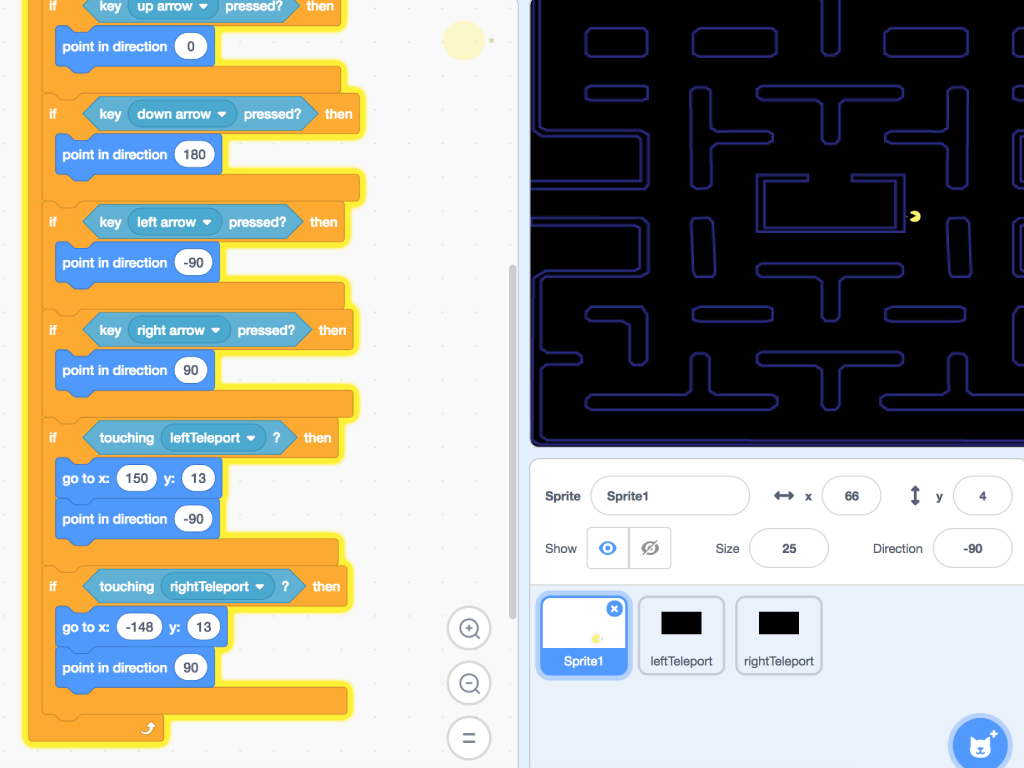Edit the sprite Direction field
Screen dimensions: 1024x768
[972, 549]
